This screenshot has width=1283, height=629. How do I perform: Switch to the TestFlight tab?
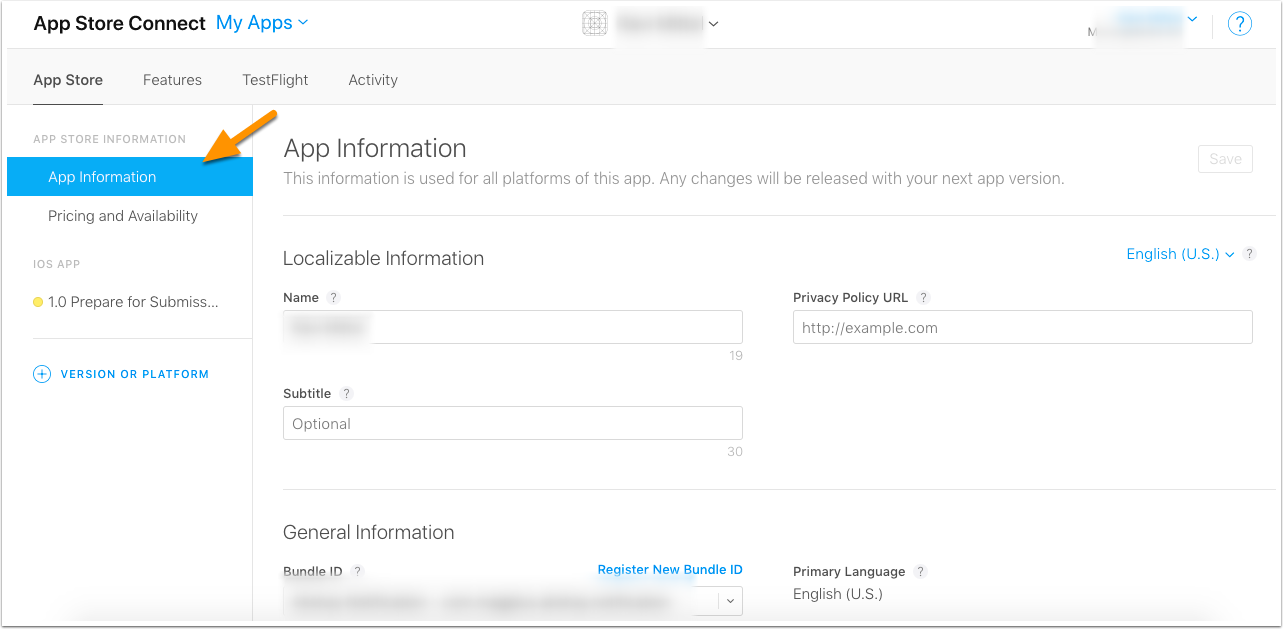275,80
